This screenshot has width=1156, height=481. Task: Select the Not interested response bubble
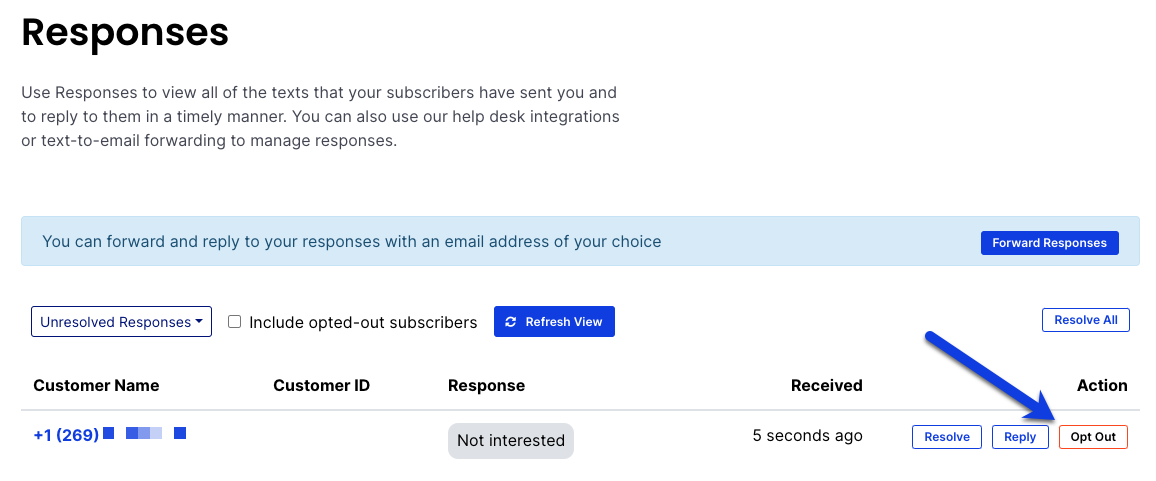click(x=511, y=440)
